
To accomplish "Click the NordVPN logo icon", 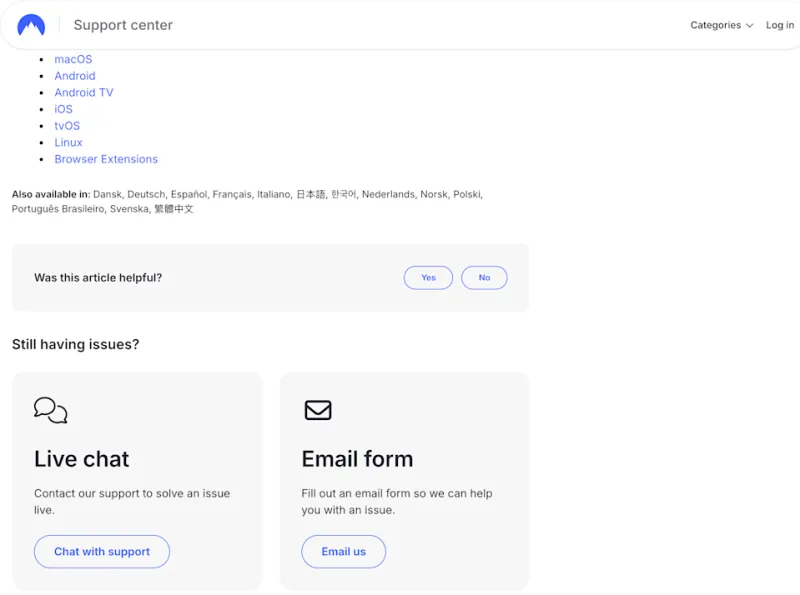I will 31,24.
